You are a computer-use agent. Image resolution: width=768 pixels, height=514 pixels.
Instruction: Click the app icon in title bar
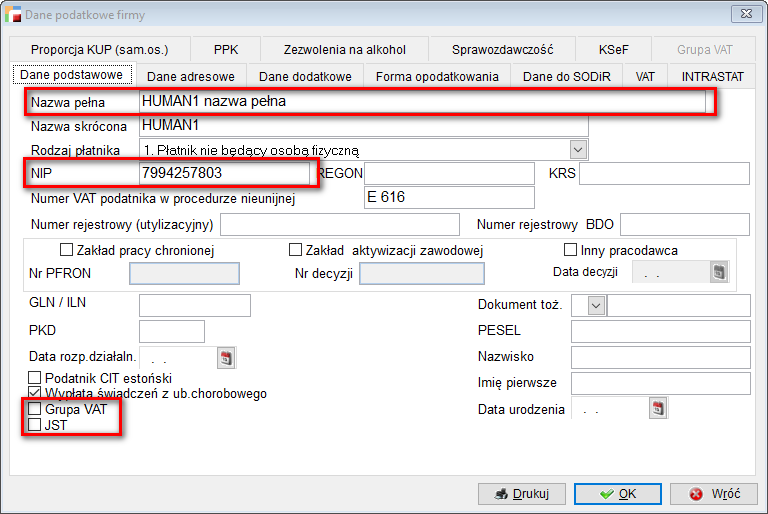tap(13, 13)
